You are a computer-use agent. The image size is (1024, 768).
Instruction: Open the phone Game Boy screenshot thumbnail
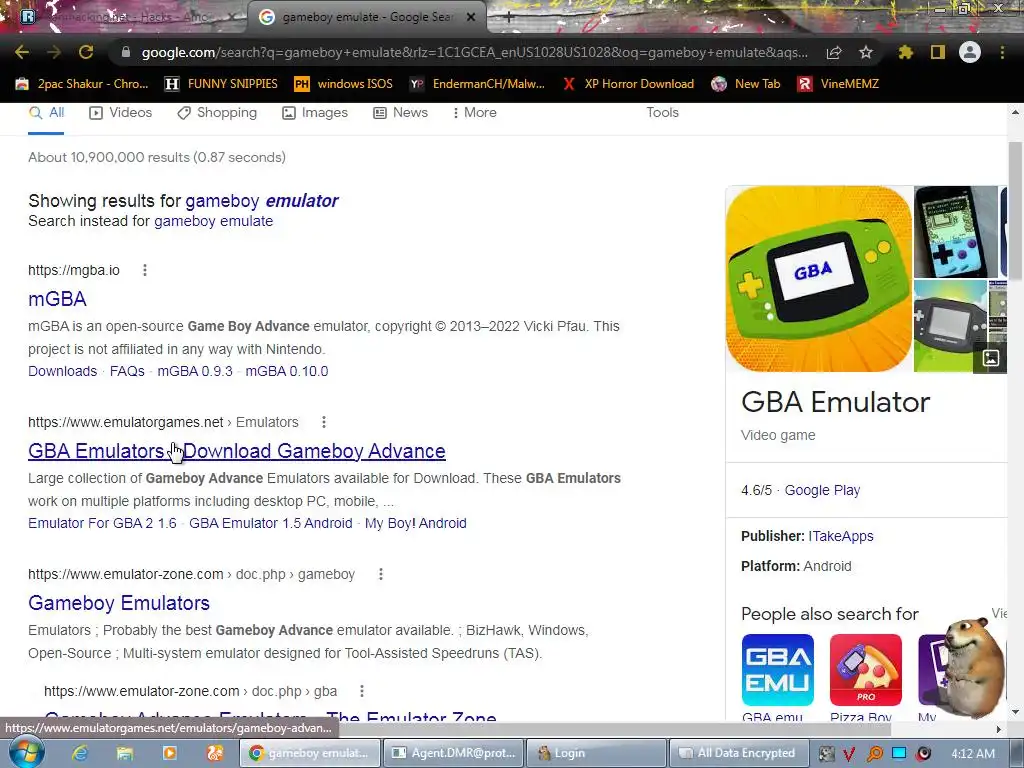955,232
